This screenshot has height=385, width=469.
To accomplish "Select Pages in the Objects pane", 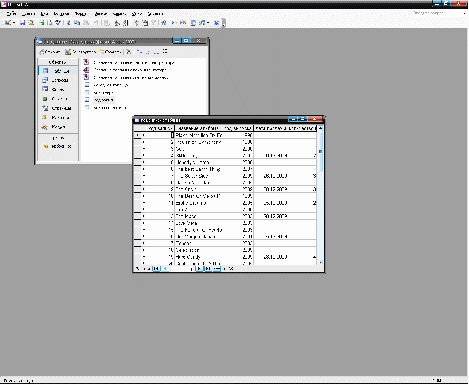I will click(58, 108).
